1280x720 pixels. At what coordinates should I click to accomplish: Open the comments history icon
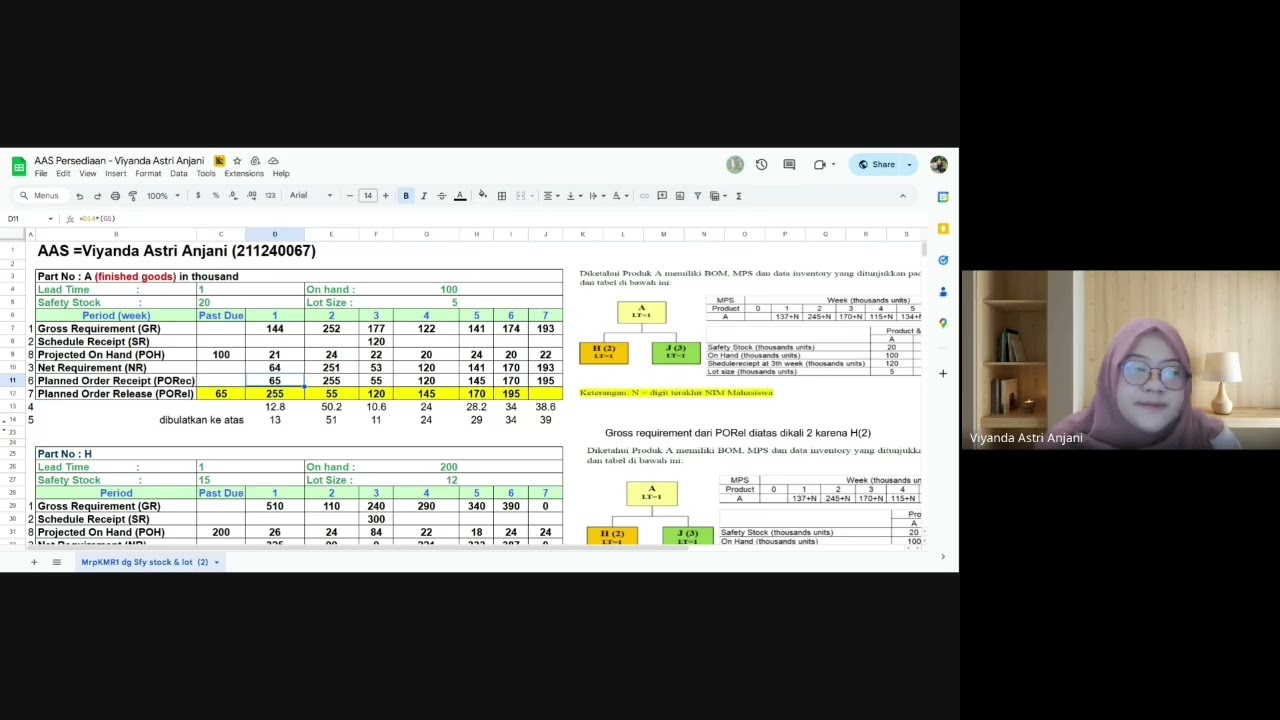(x=789, y=165)
